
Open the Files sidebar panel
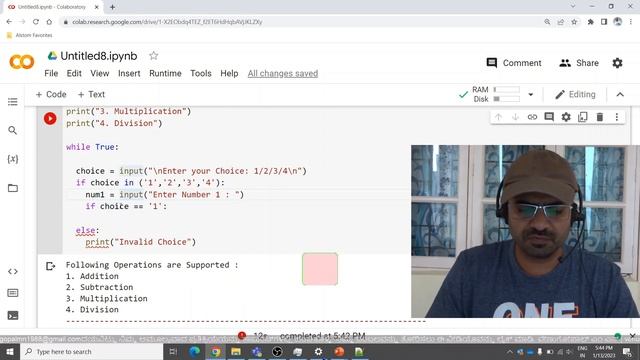click(x=13, y=188)
